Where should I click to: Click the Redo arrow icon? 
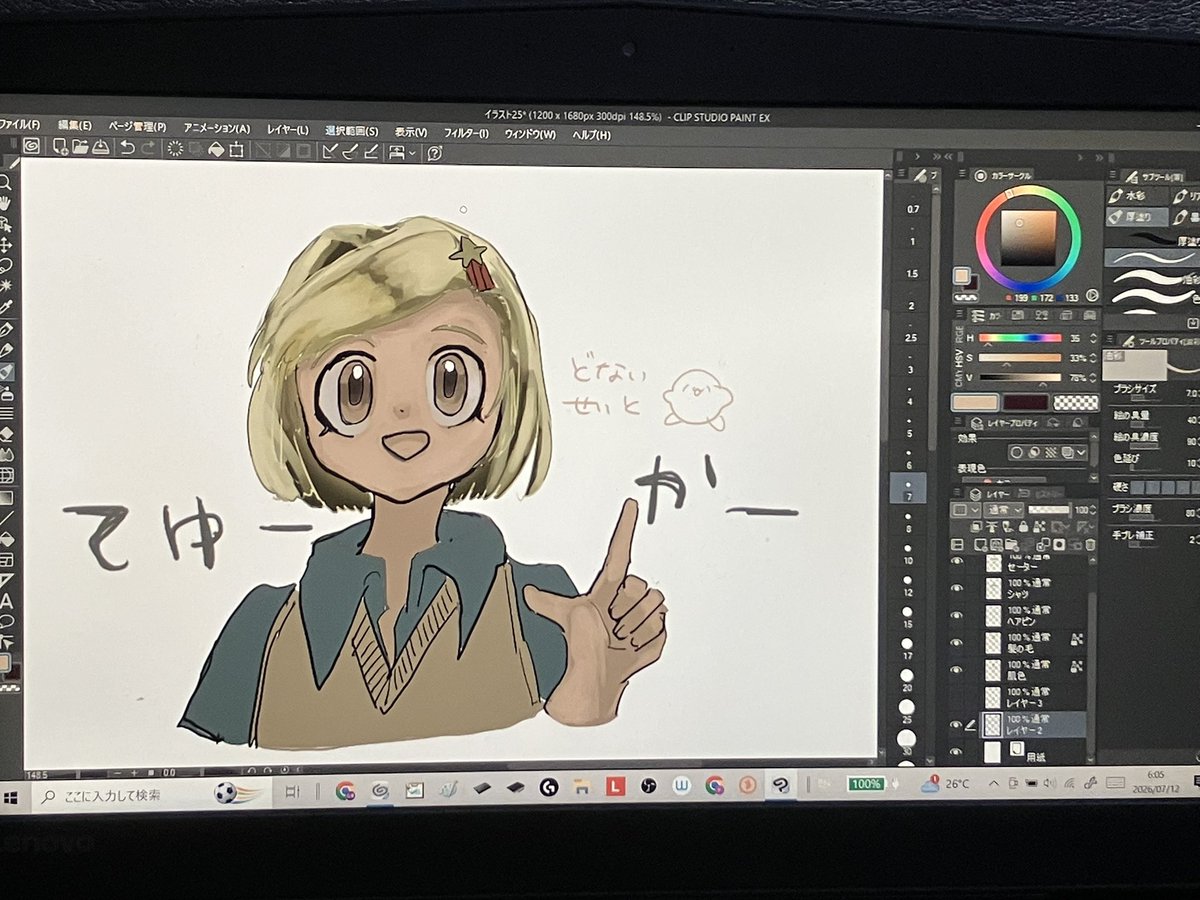click(148, 148)
